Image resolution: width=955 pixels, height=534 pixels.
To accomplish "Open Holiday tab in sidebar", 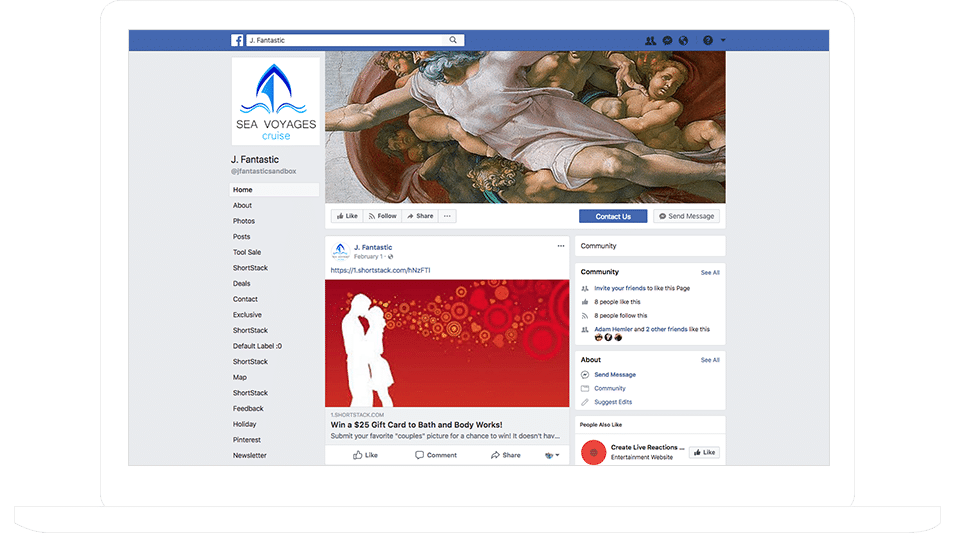I will tap(244, 424).
